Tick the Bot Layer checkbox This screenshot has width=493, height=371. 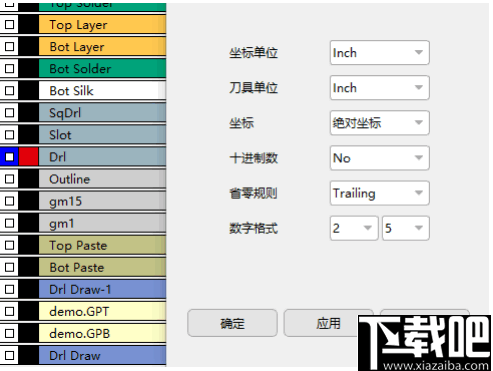tap(9, 46)
